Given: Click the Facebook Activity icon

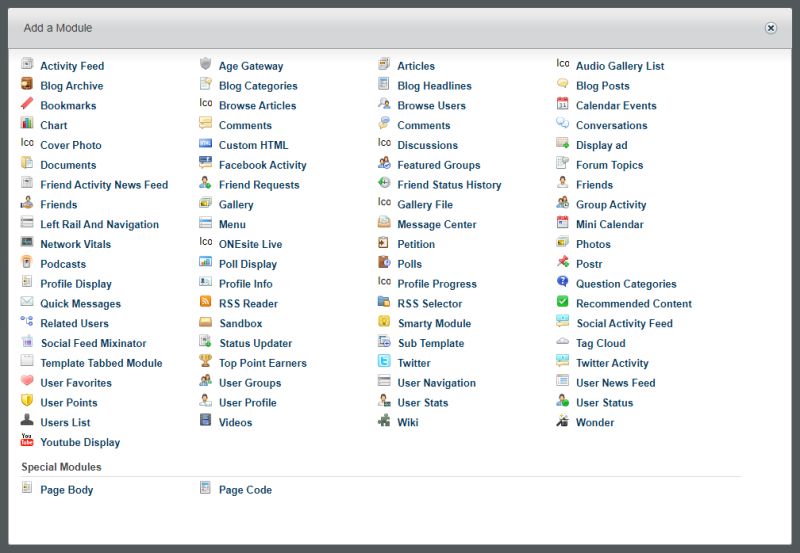Looking at the screenshot, I should coord(206,163).
